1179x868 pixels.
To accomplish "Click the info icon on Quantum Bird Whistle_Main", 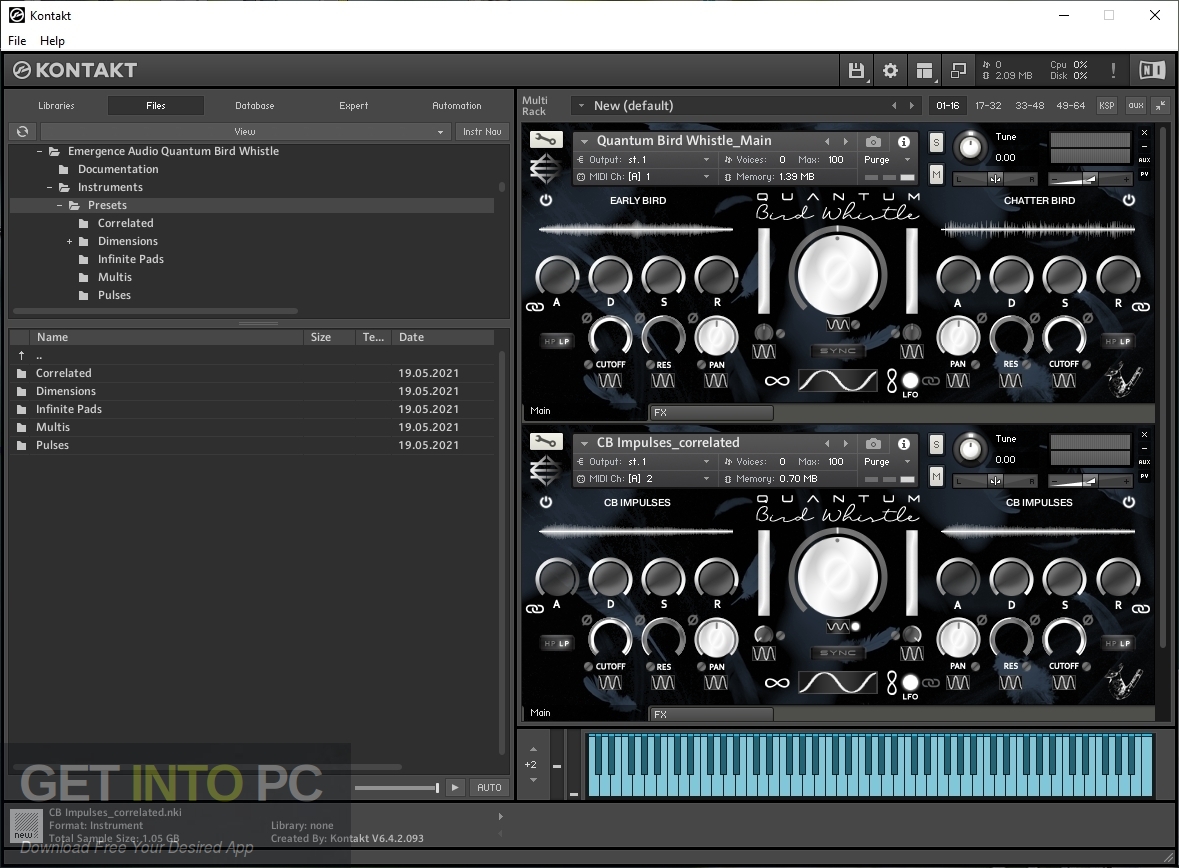I will pyautogui.click(x=904, y=141).
